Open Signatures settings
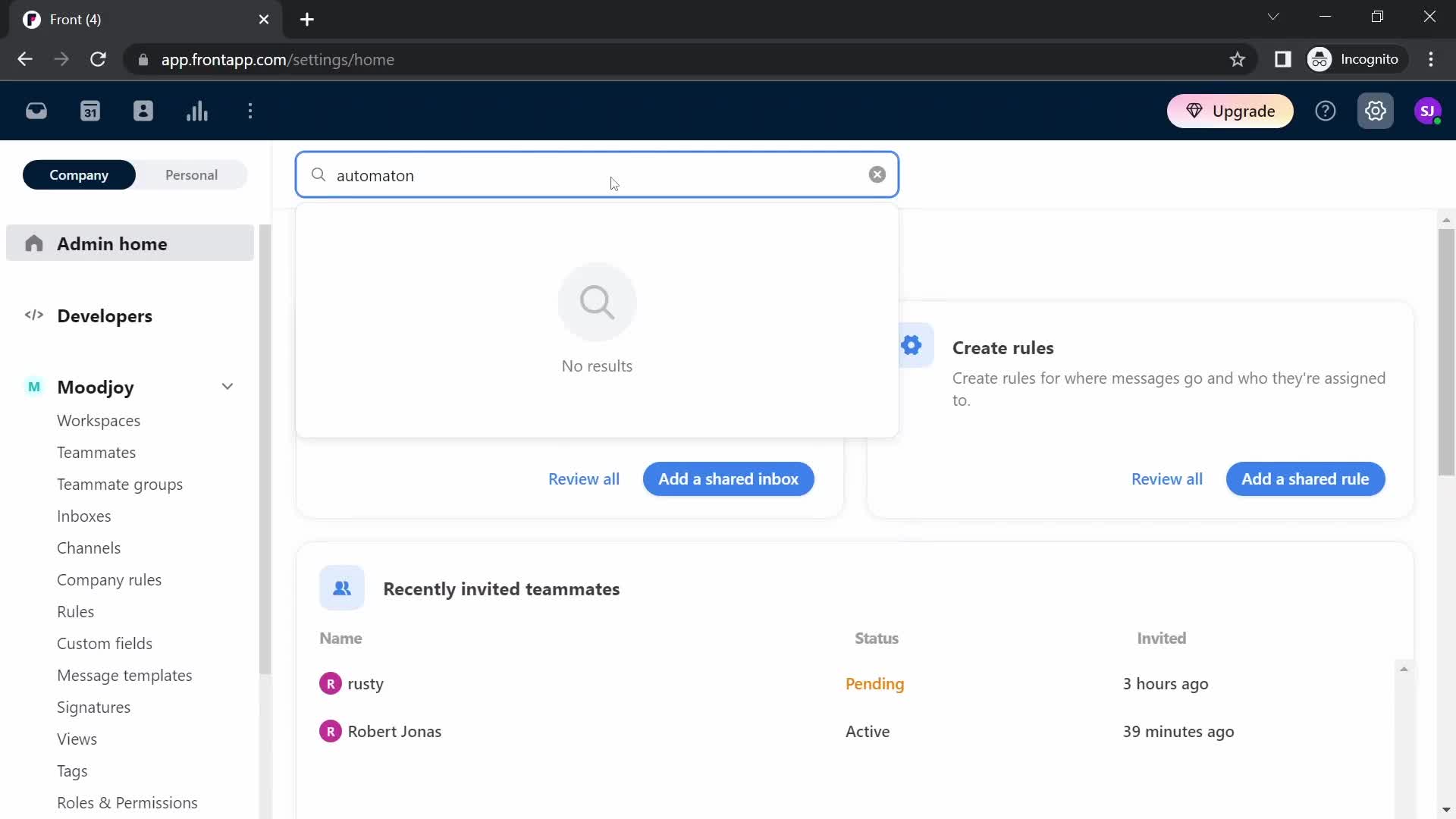The image size is (1456, 819). [x=94, y=708]
